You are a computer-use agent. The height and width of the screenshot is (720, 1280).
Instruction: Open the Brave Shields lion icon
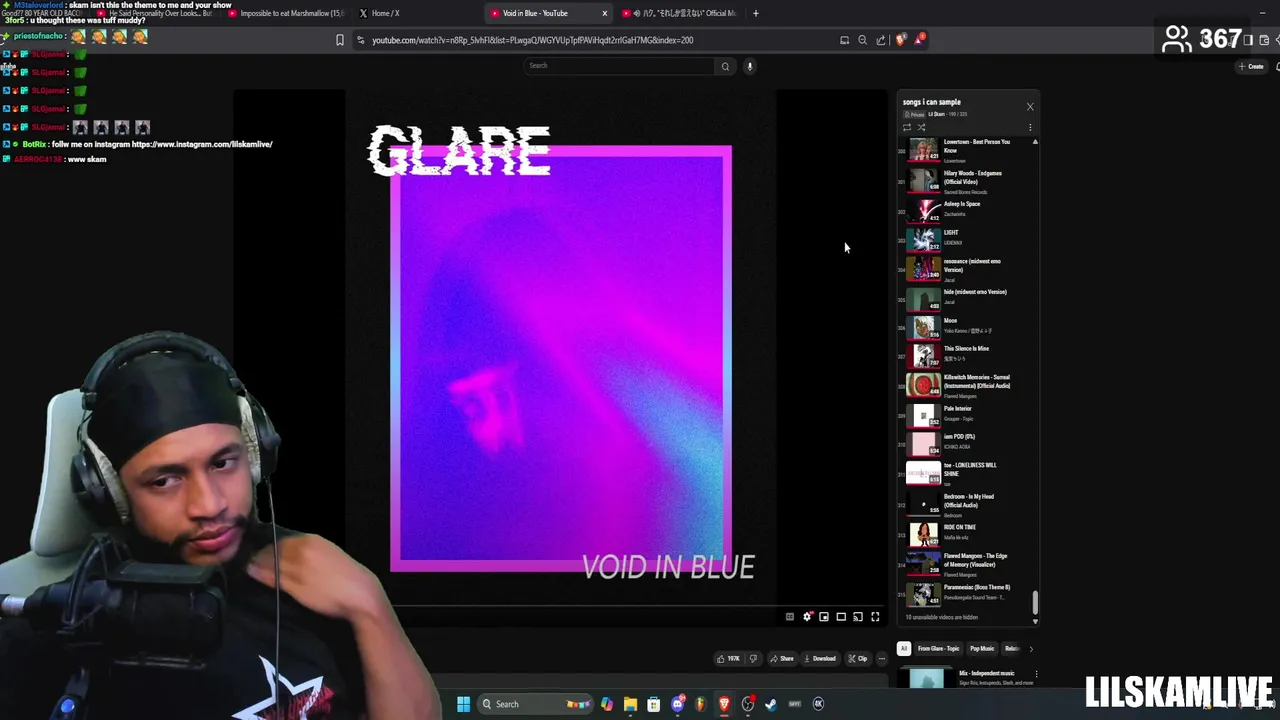point(901,40)
